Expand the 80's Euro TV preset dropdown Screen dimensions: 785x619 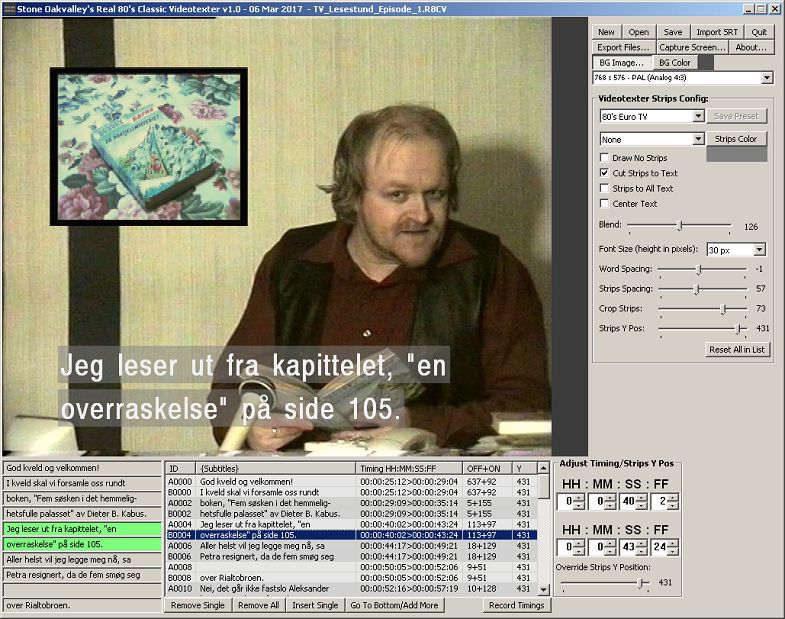click(x=697, y=116)
